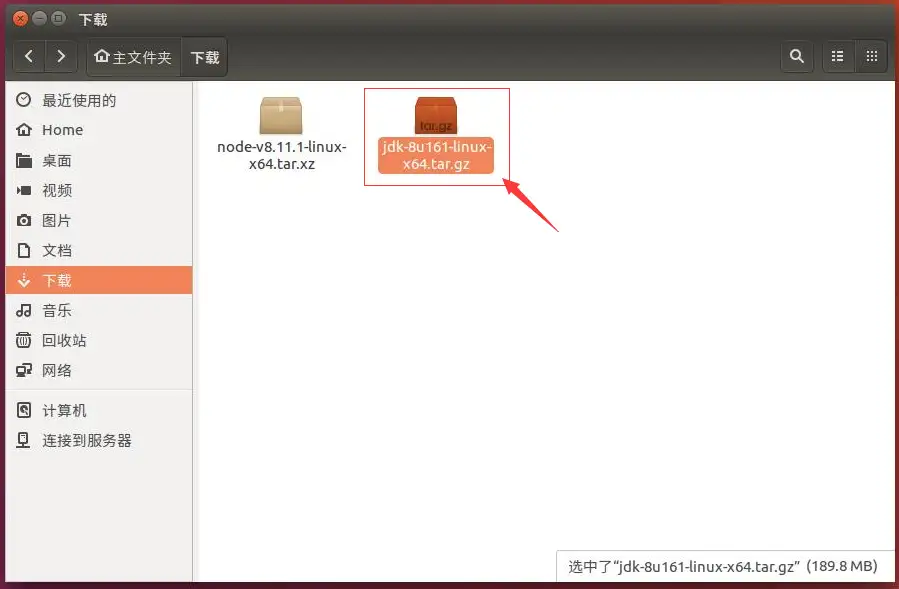Open 最近使用的 in sidebar

click(x=78, y=100)
